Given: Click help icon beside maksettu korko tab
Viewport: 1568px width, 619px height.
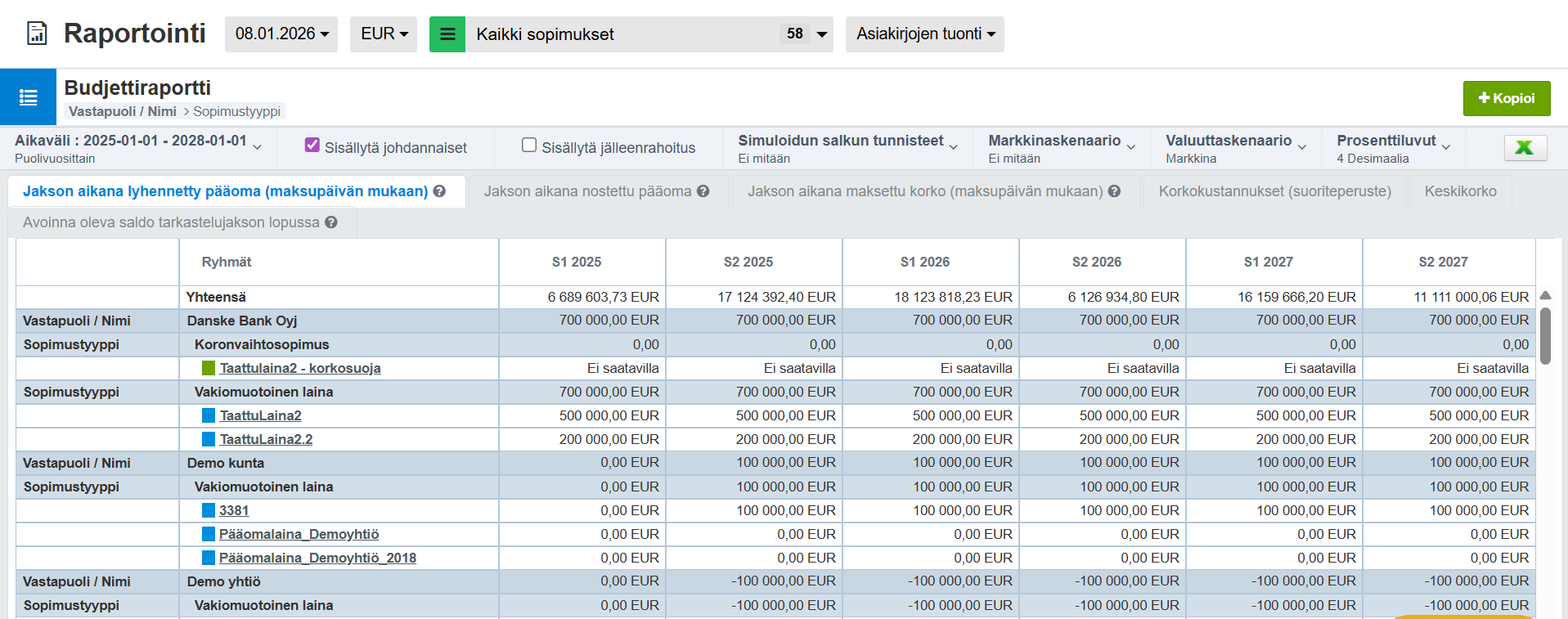Looking at the screenshot, I should pos(1114,191).
